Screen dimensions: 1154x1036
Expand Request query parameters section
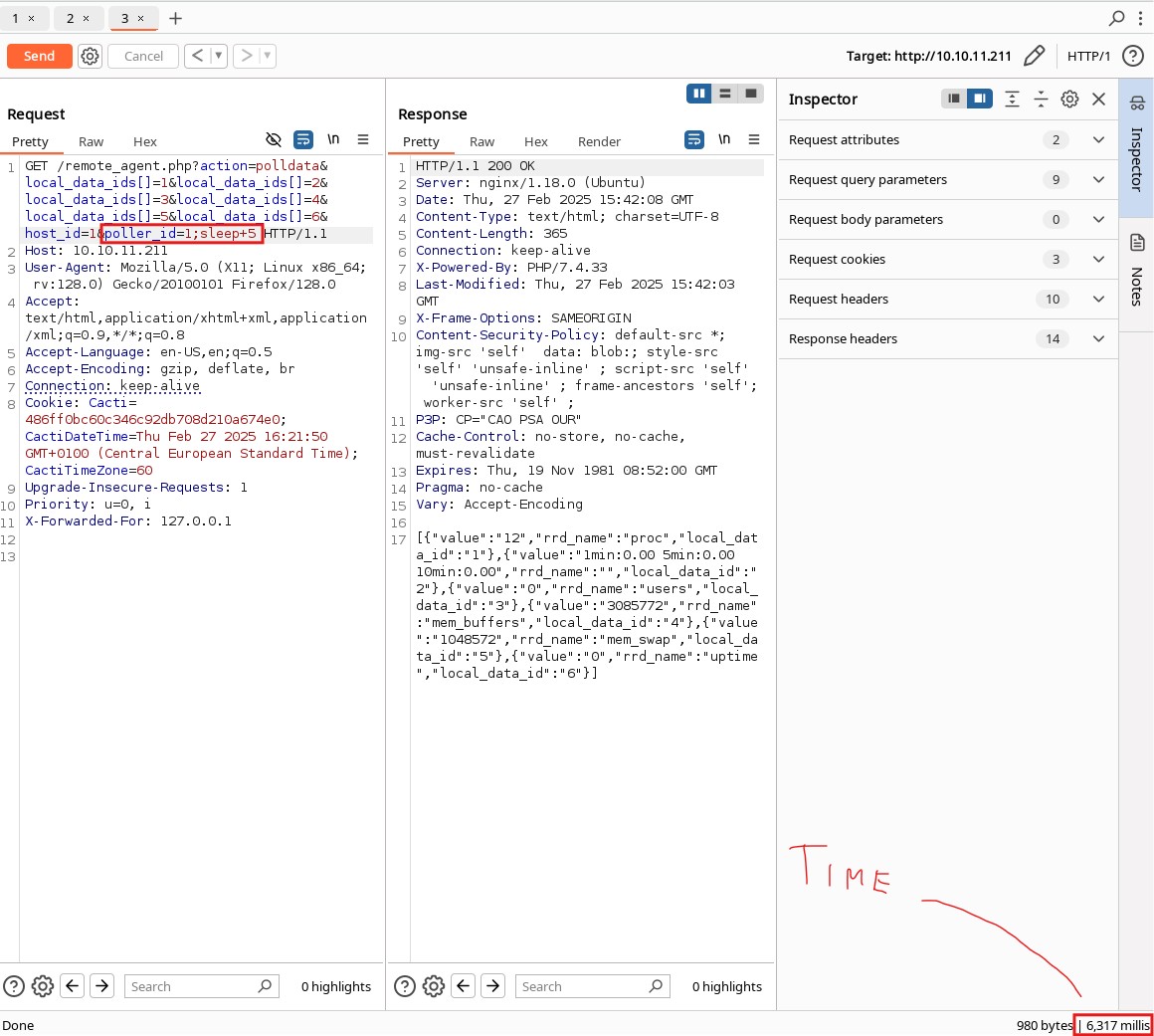pyautogui.click(x=1098, y=179)
